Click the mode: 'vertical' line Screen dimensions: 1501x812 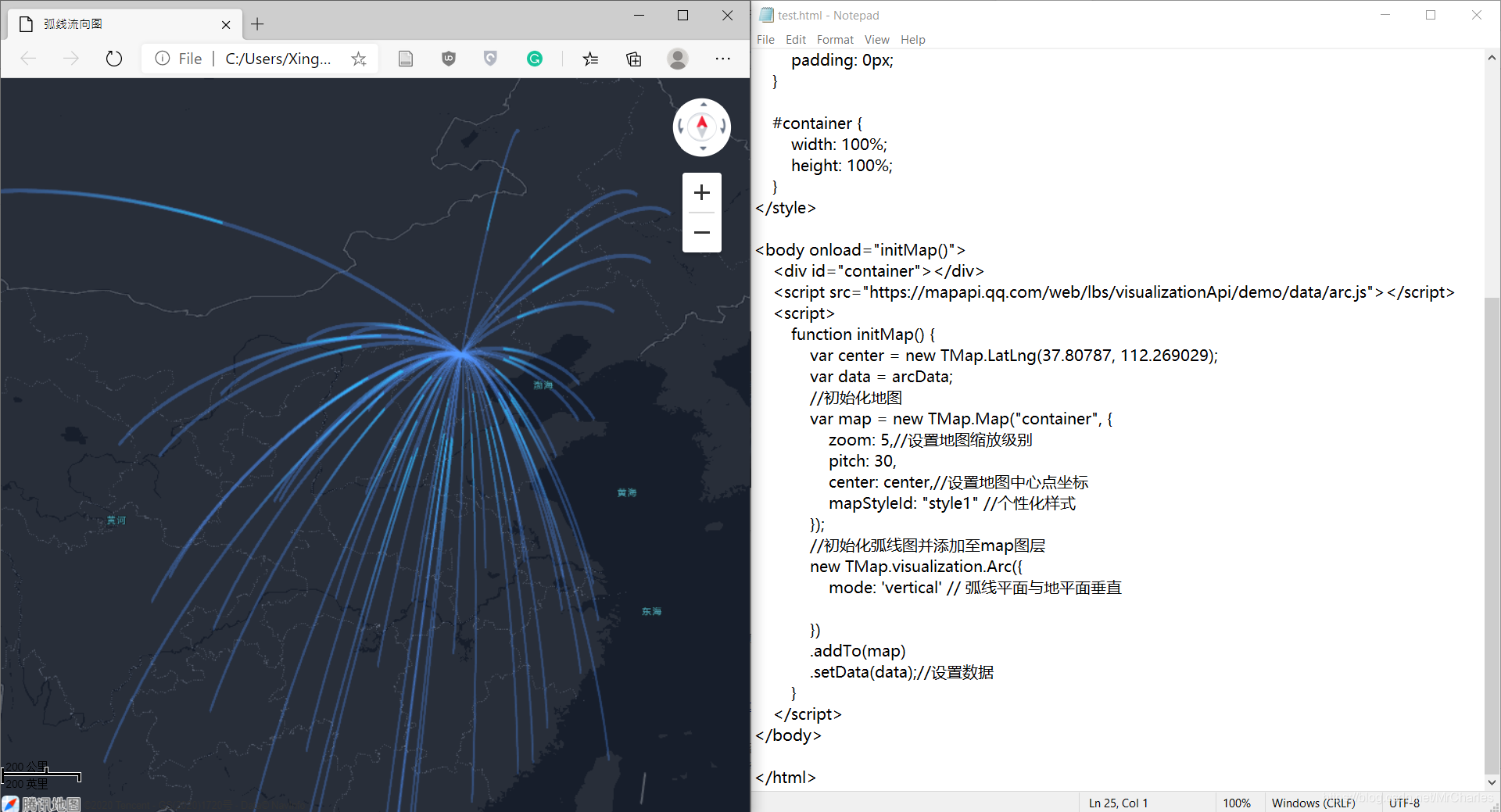click(975, 588)
